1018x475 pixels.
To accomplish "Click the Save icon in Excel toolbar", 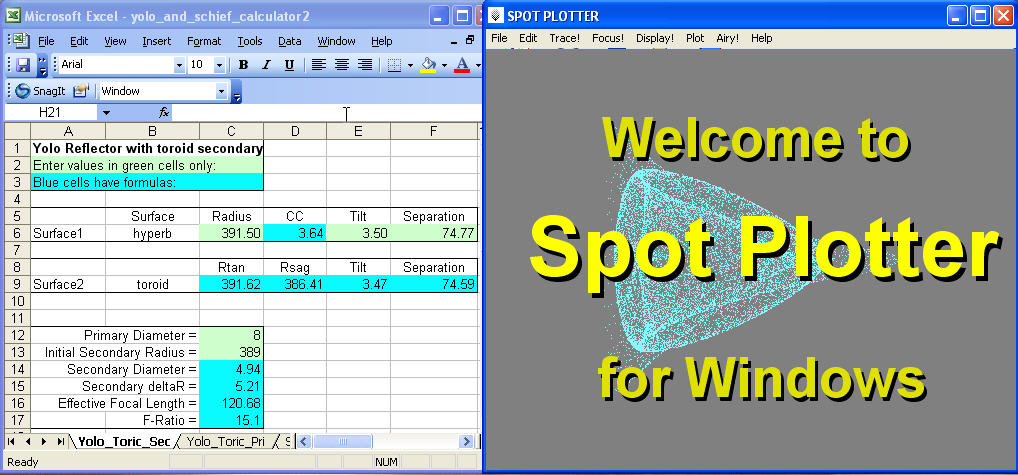I will point(23,65).
